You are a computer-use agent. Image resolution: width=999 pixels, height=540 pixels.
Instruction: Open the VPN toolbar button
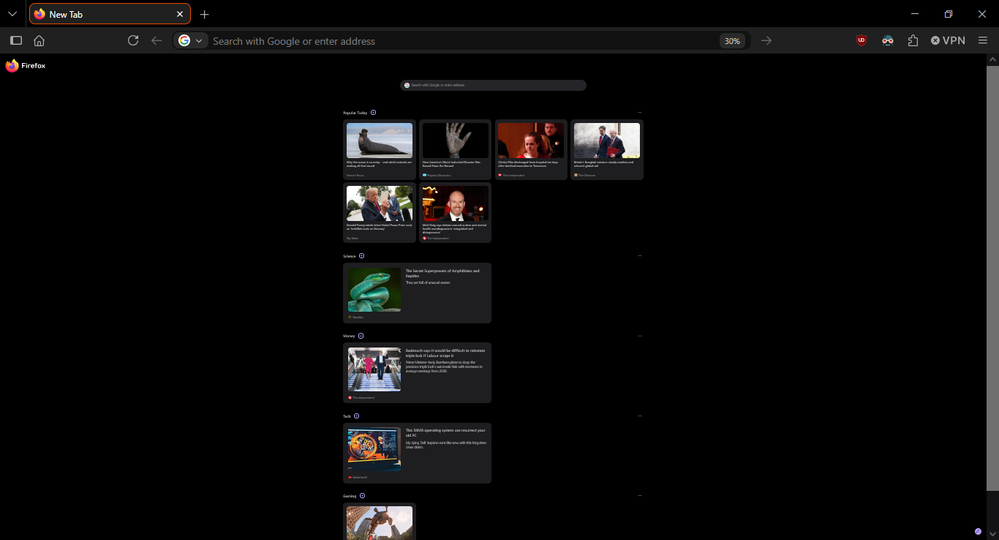948,40
